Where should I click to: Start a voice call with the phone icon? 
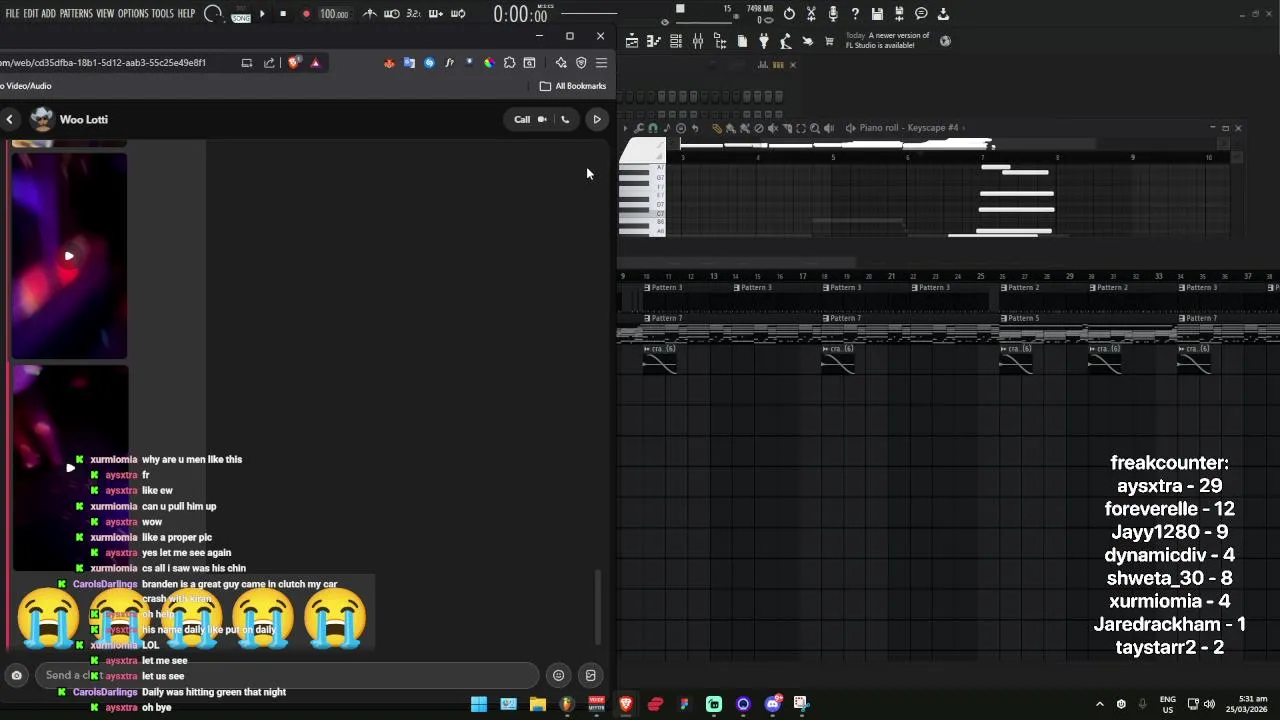tap(565, 119)
